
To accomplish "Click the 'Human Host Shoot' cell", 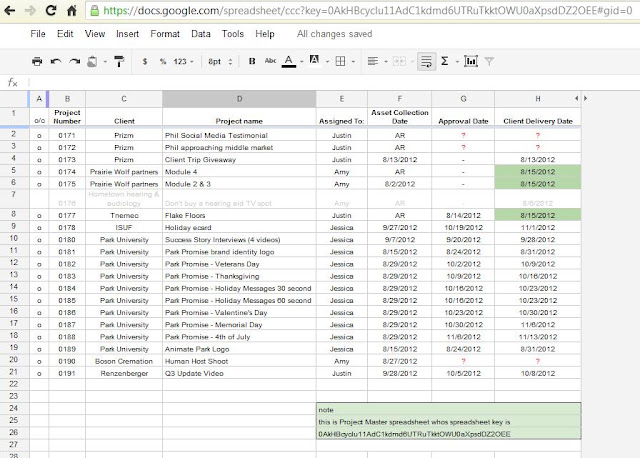I will (x=239, y=361).
